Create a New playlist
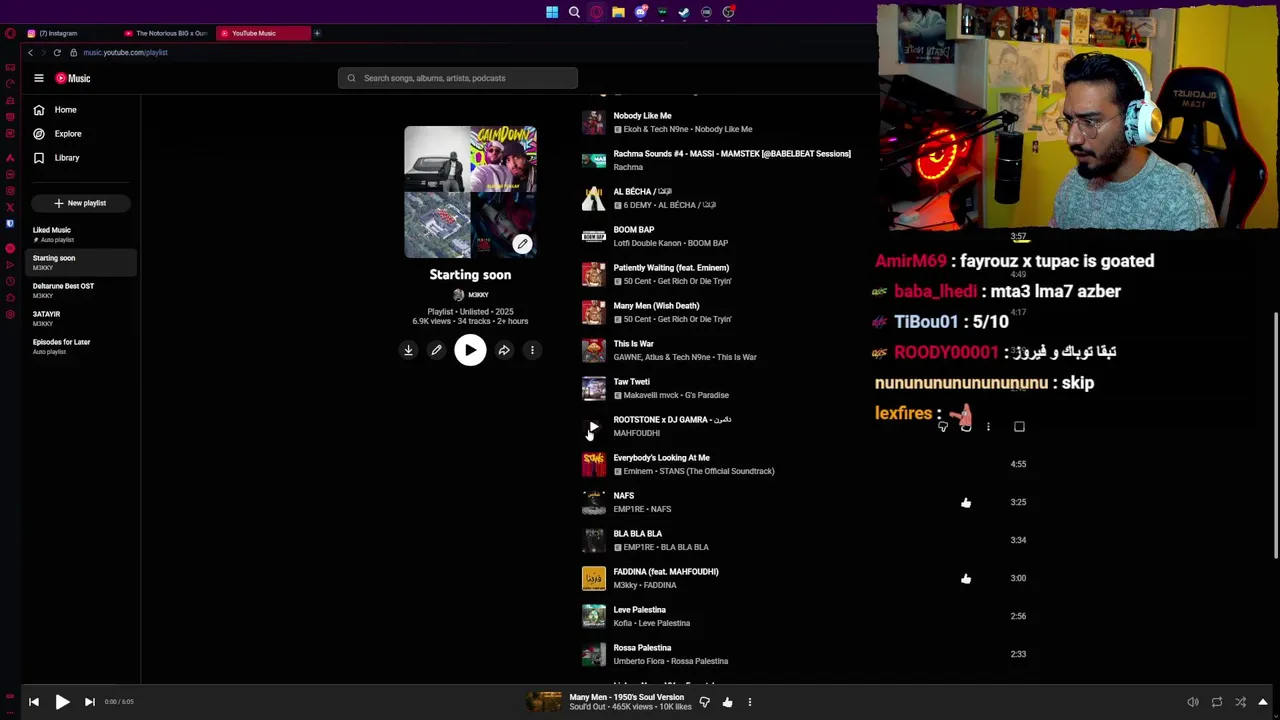 tap(80, 203)
